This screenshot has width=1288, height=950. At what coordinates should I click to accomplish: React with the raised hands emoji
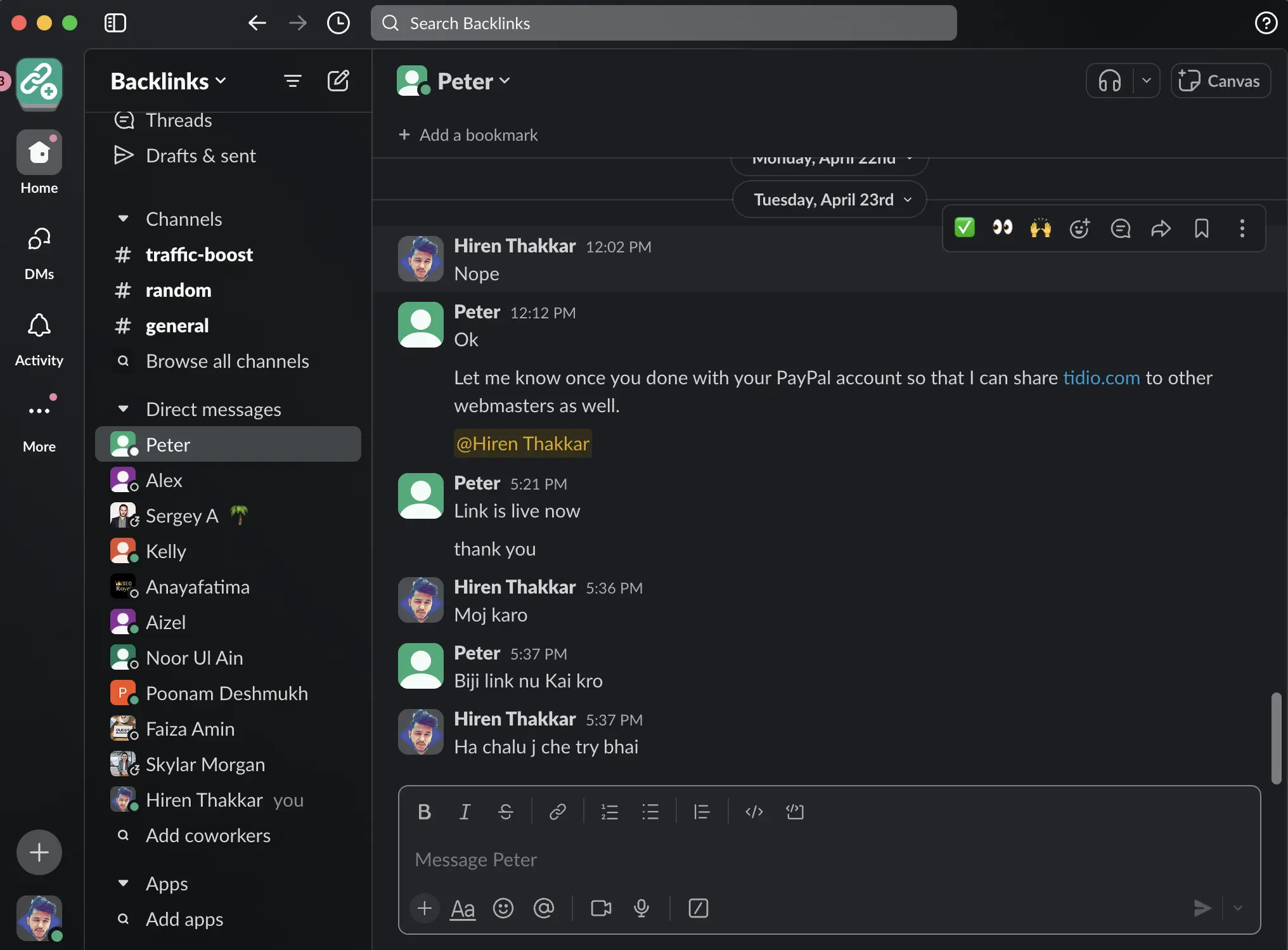click(x=1040, y=228)
